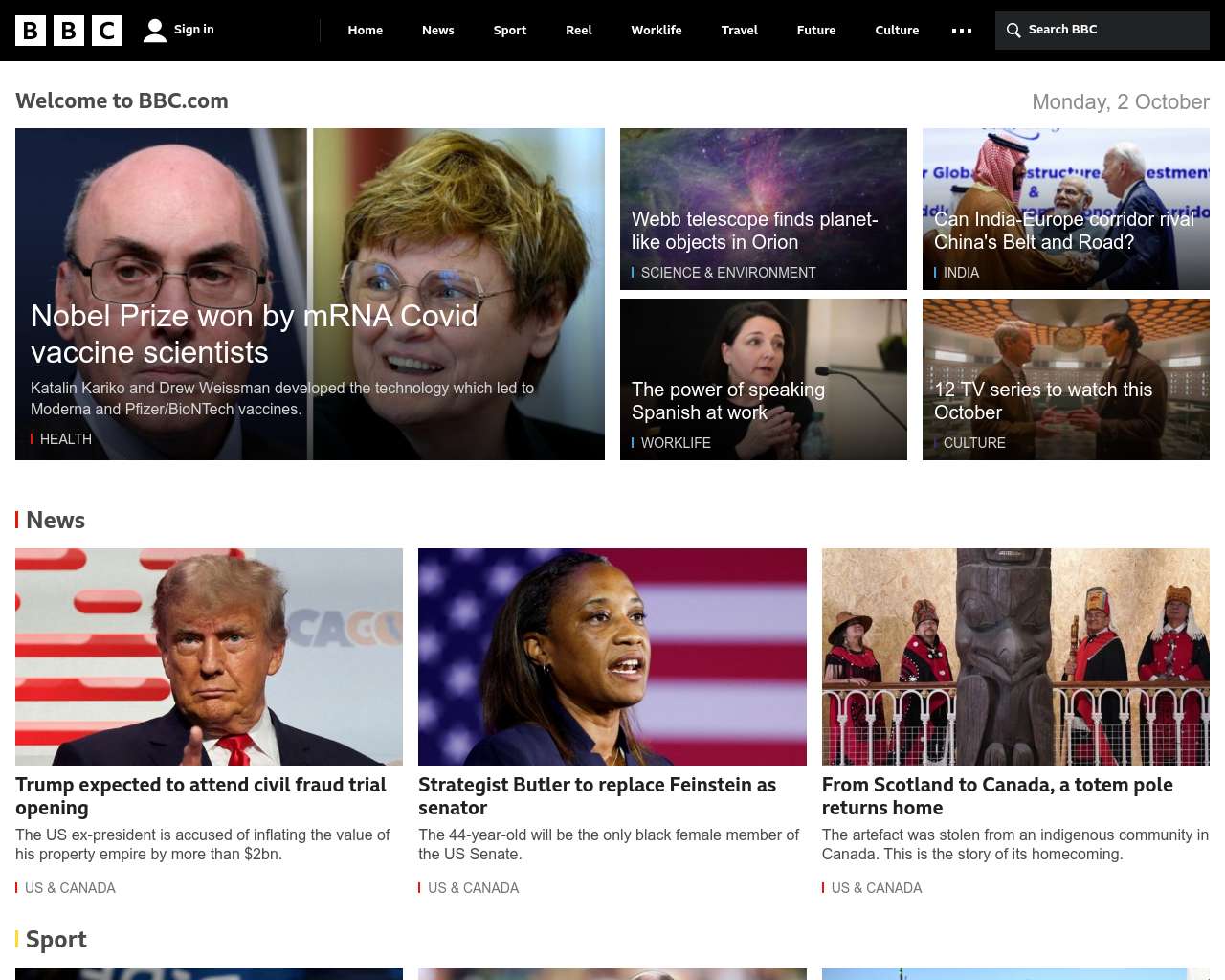This screenshot has height=980, width=1225.
Task: Open the News section heading
Action: [56, 520]
